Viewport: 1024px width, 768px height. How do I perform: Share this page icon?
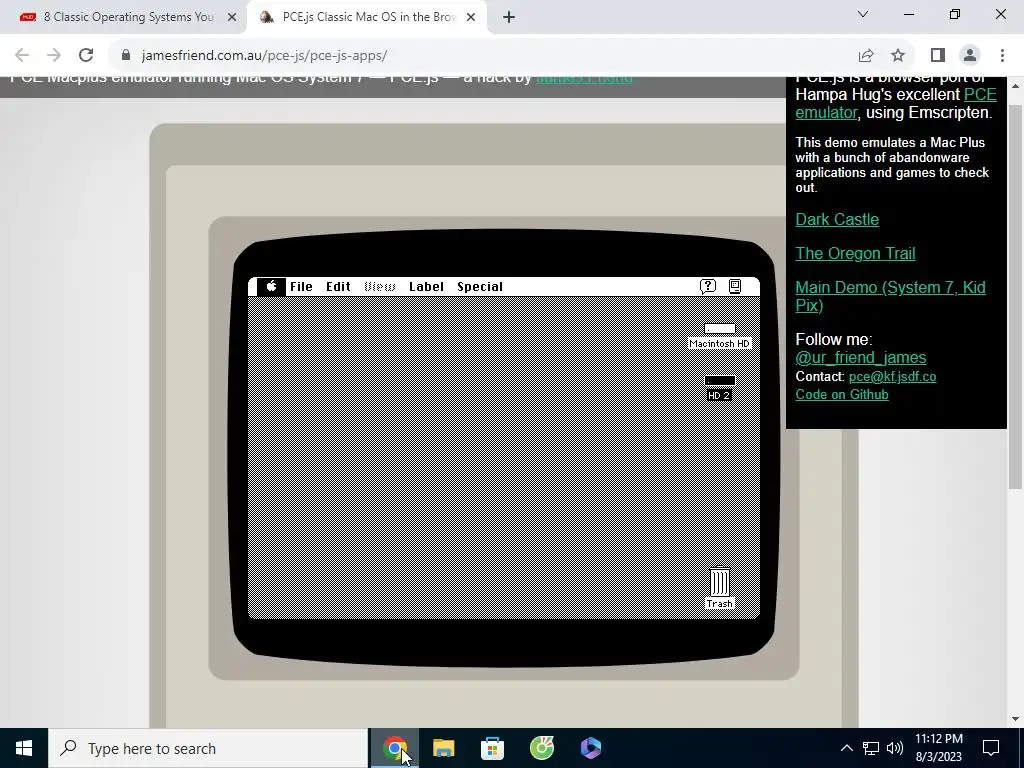point(866,56)
